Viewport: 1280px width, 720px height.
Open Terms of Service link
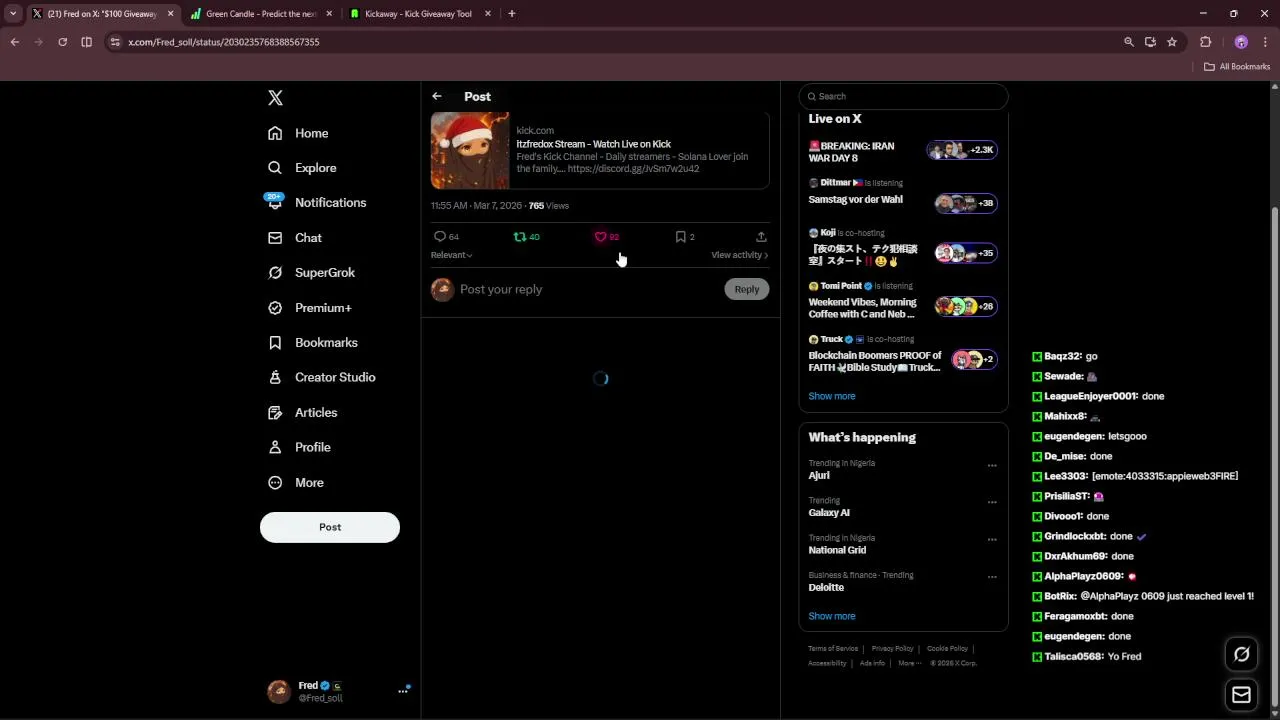[833, 649]
